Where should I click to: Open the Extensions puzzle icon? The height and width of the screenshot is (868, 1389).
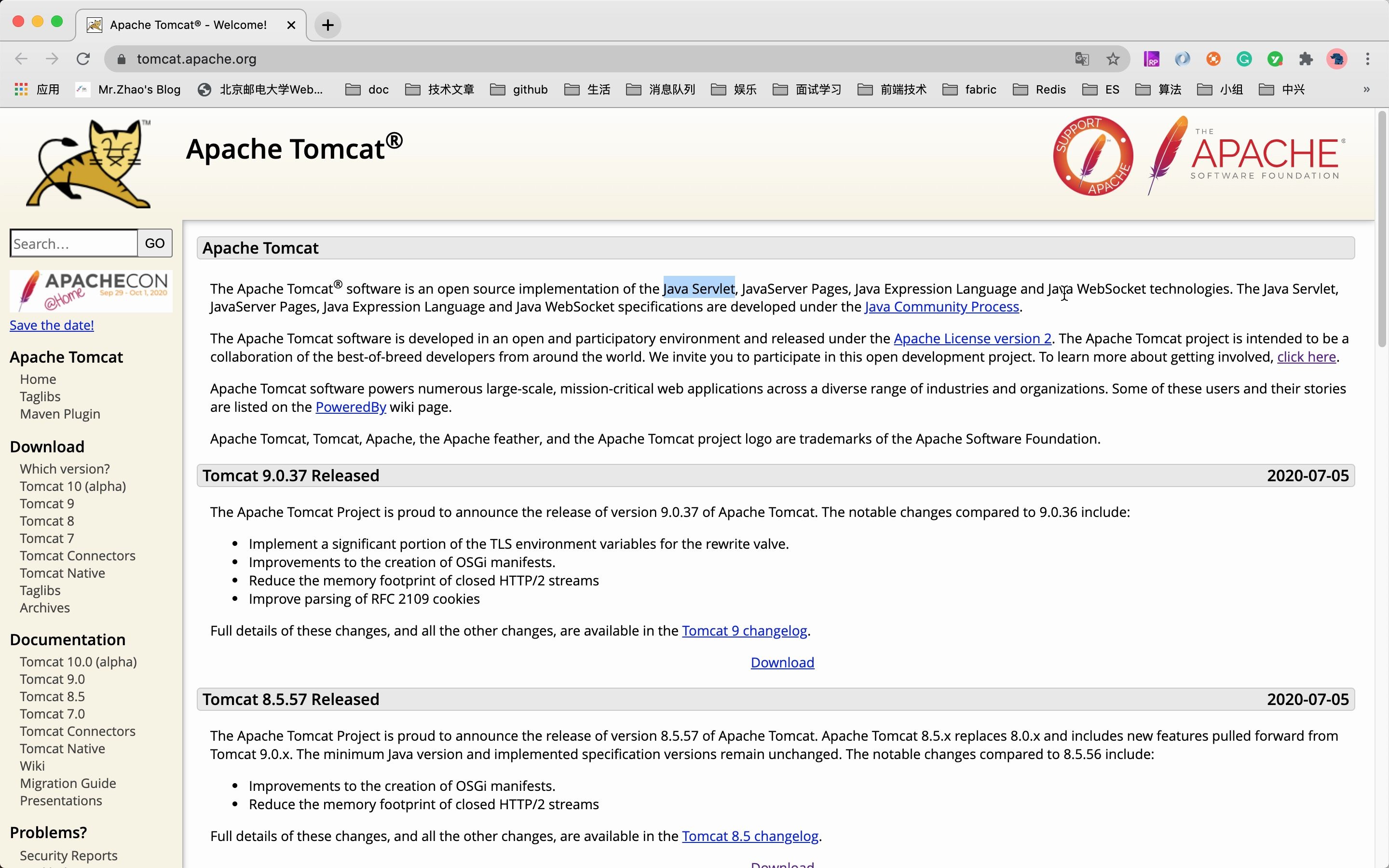tap(1306, 58)
